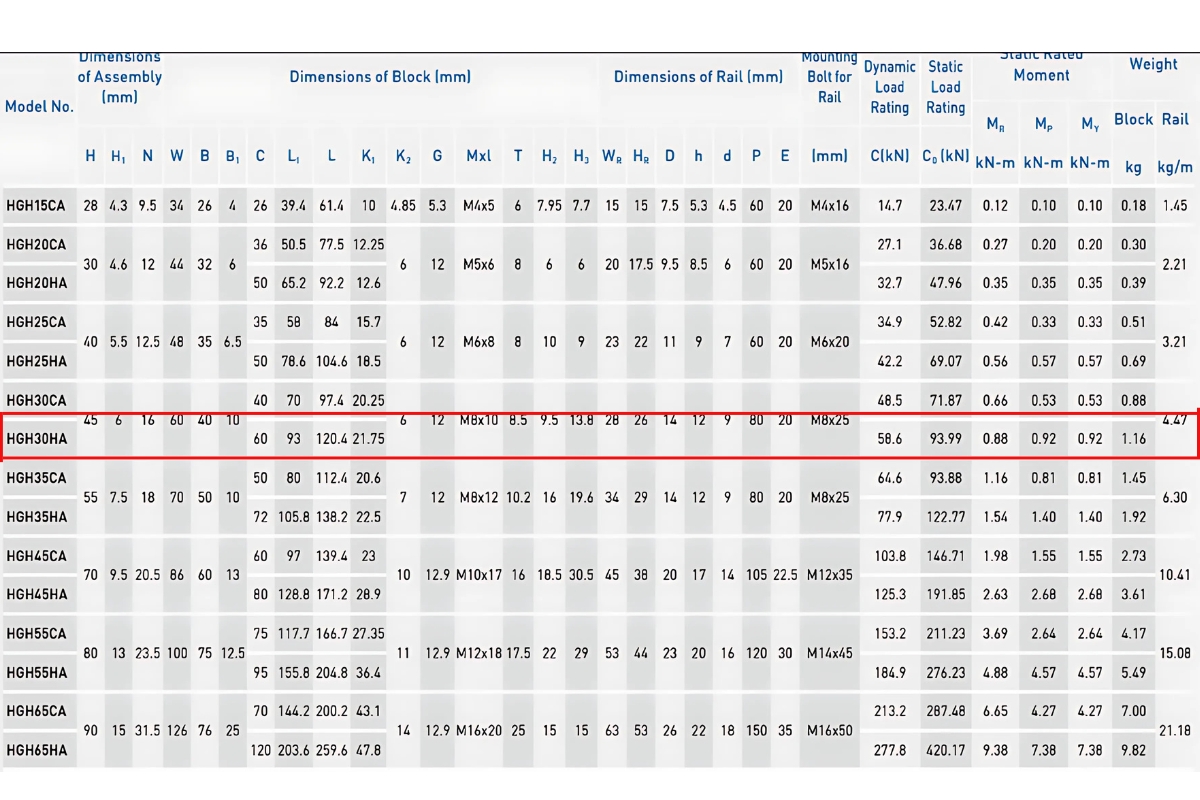1200x800 pixels.
Task: Click the HGH20CA model label
Action: point(36,244)
